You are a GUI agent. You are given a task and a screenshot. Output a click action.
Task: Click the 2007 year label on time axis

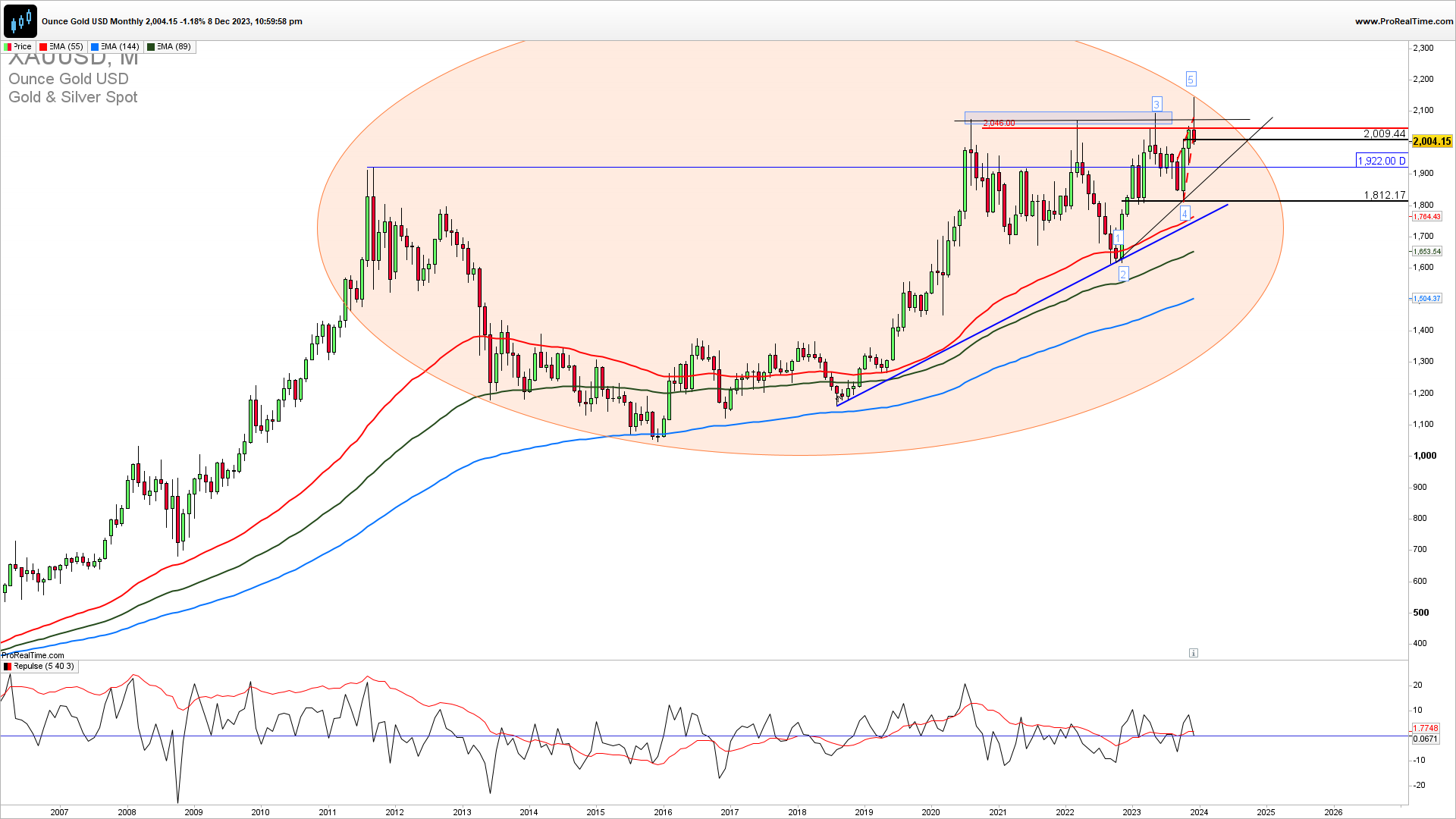pos(59,812)
